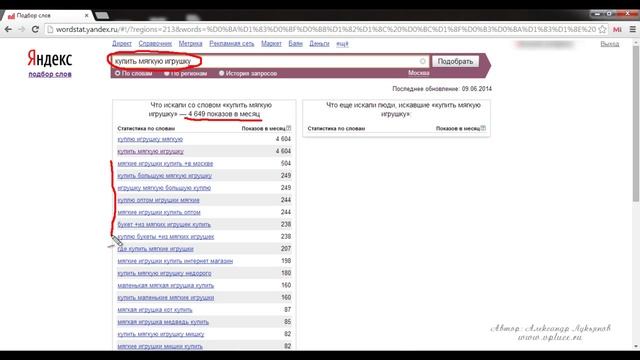Click the 504 impressions value
Screen dimensions: 640x360
click(x=286, y=163)
